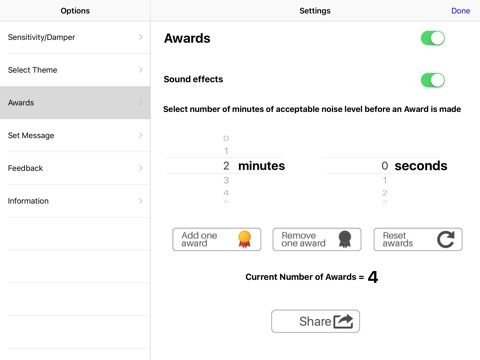Viewport: 480px width, 360px height.
Task: Select 1 above the minutes picker value
Action: coord(226,151)
